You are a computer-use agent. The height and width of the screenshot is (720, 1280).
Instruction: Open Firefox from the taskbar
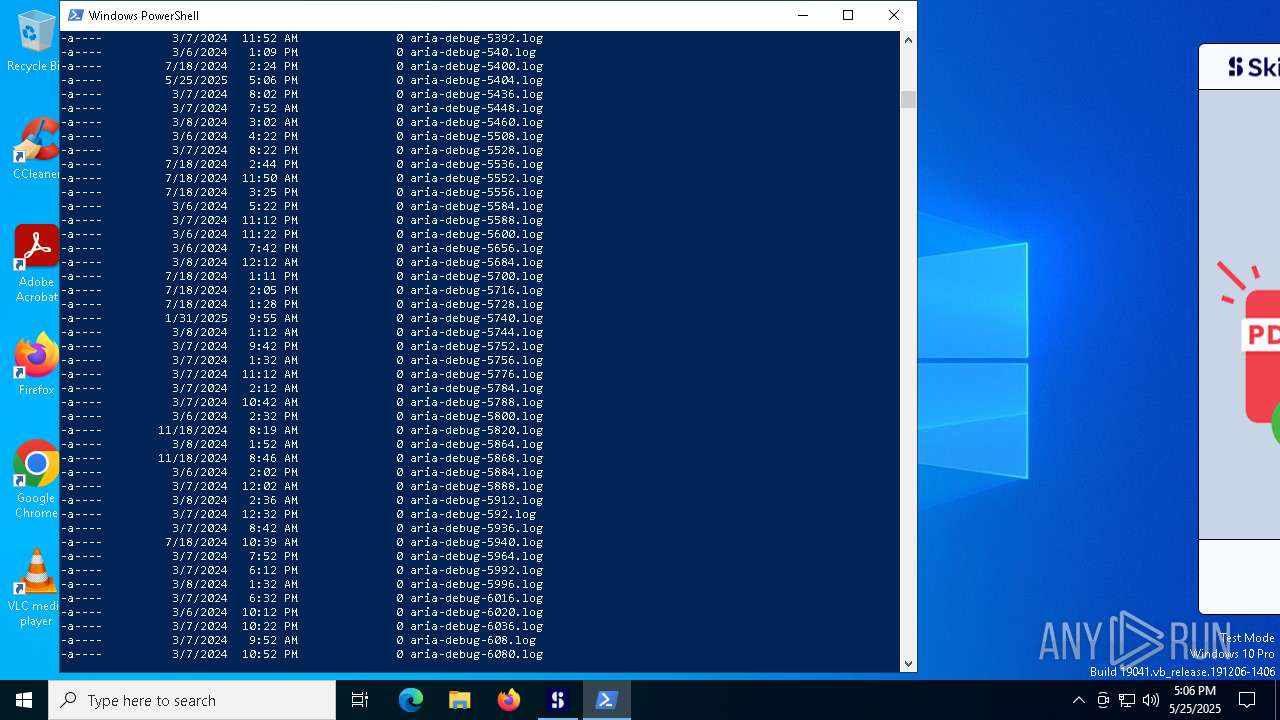click(x=509, y=700)
